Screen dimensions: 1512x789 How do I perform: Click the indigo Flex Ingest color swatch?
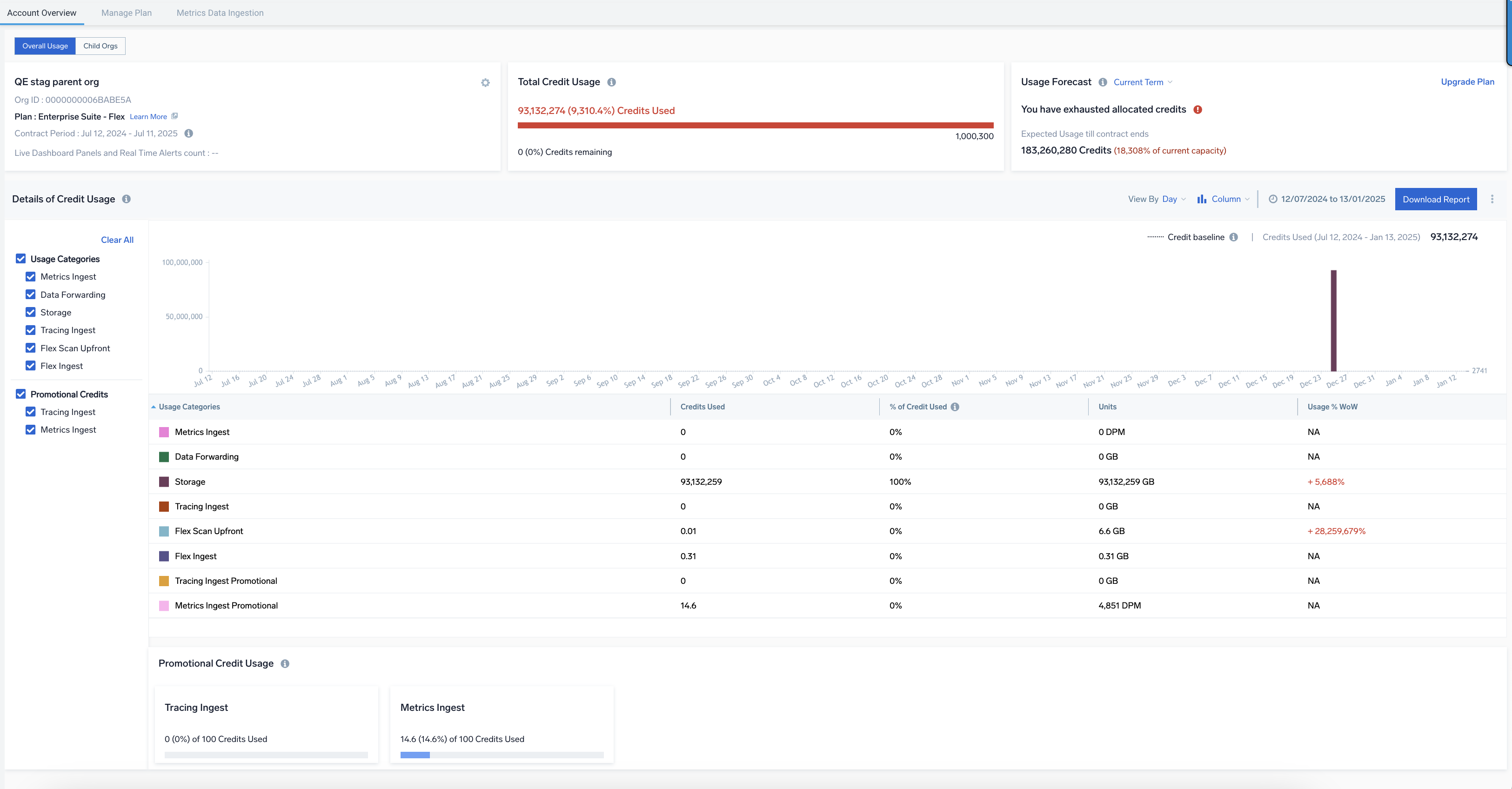[164, 556]
